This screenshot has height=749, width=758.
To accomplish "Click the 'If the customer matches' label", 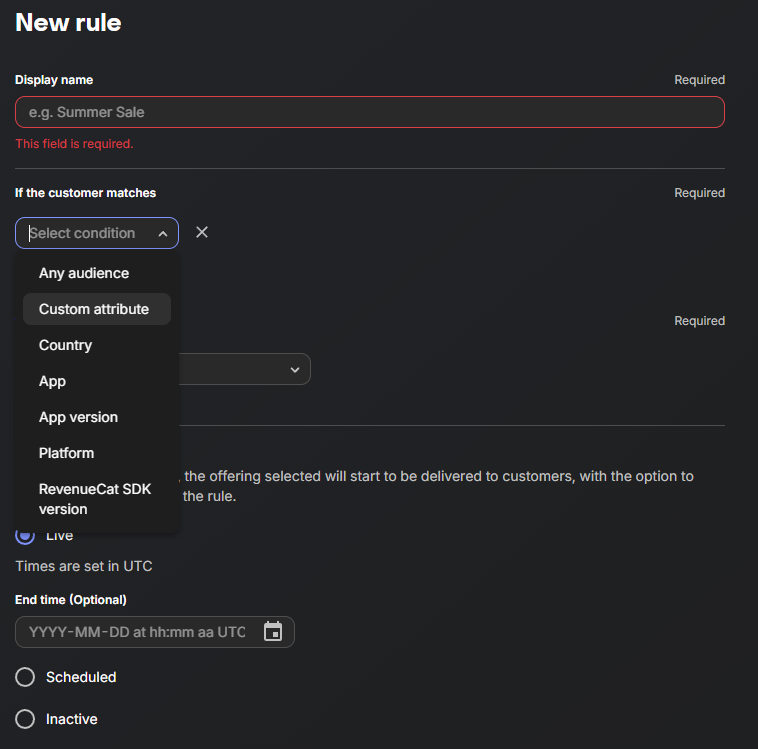I will click(x=86, y=193).
